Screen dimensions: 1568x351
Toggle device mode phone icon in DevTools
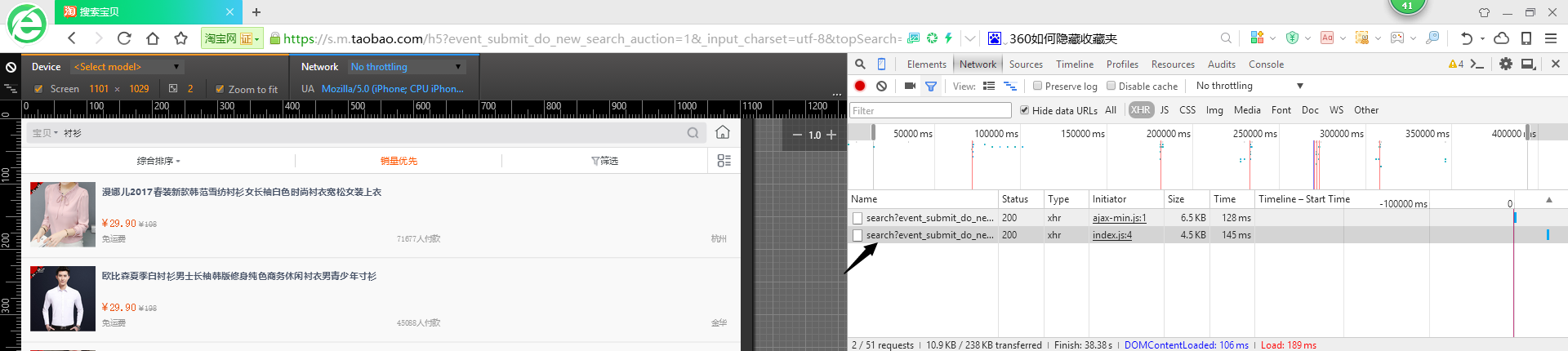pos(881,64)
